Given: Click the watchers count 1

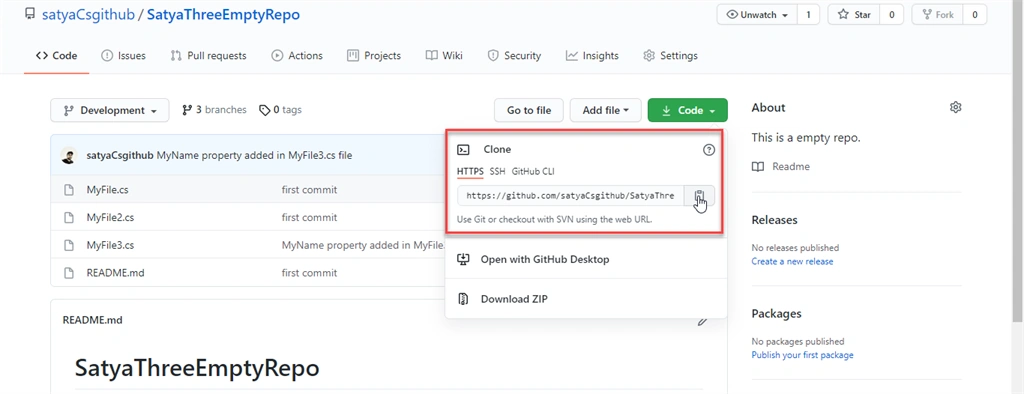Looking at the screenshot, I should click(808, 14).
